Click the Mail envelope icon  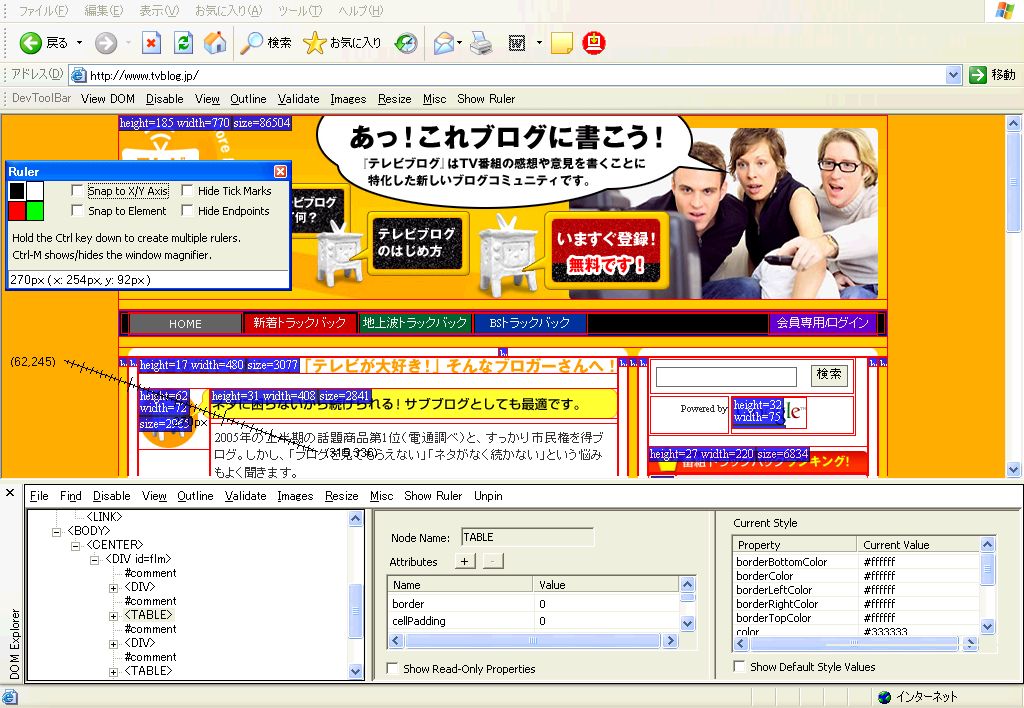click(x=443, y=43)
